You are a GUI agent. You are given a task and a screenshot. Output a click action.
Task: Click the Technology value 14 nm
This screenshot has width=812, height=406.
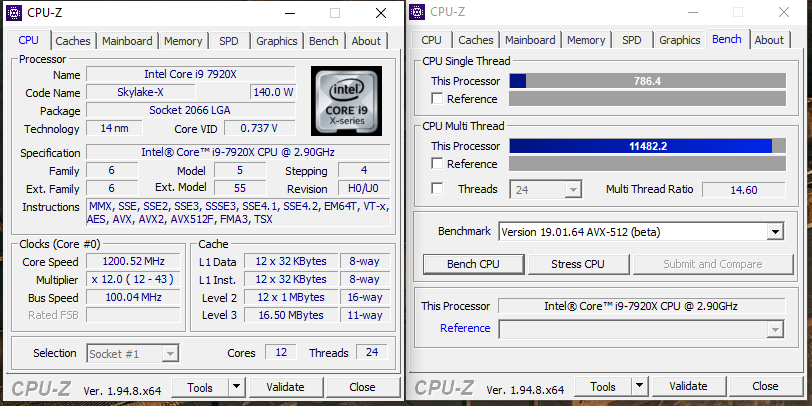(114, 128)
